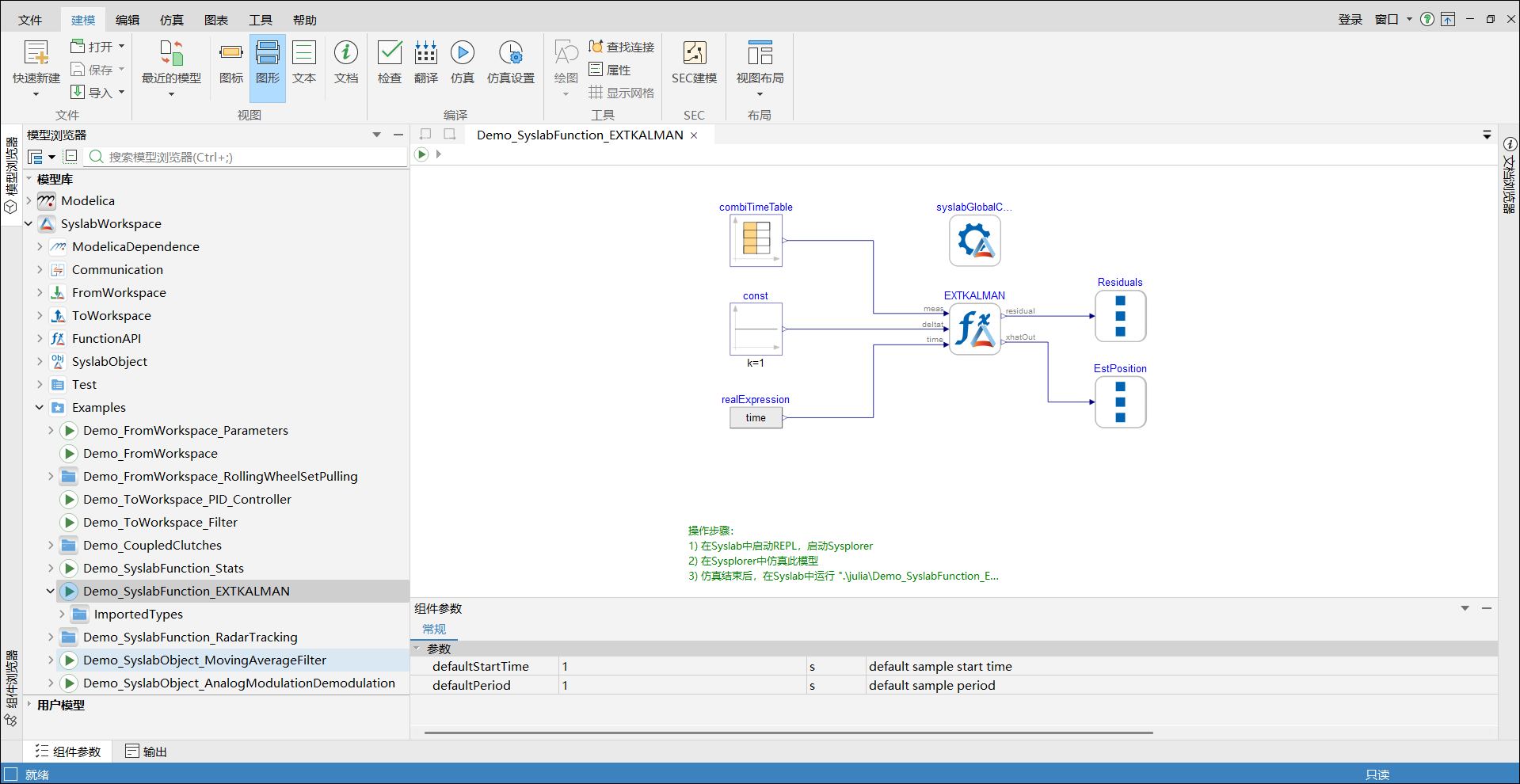Select the EXTKALMAN function block

[975, 329]
